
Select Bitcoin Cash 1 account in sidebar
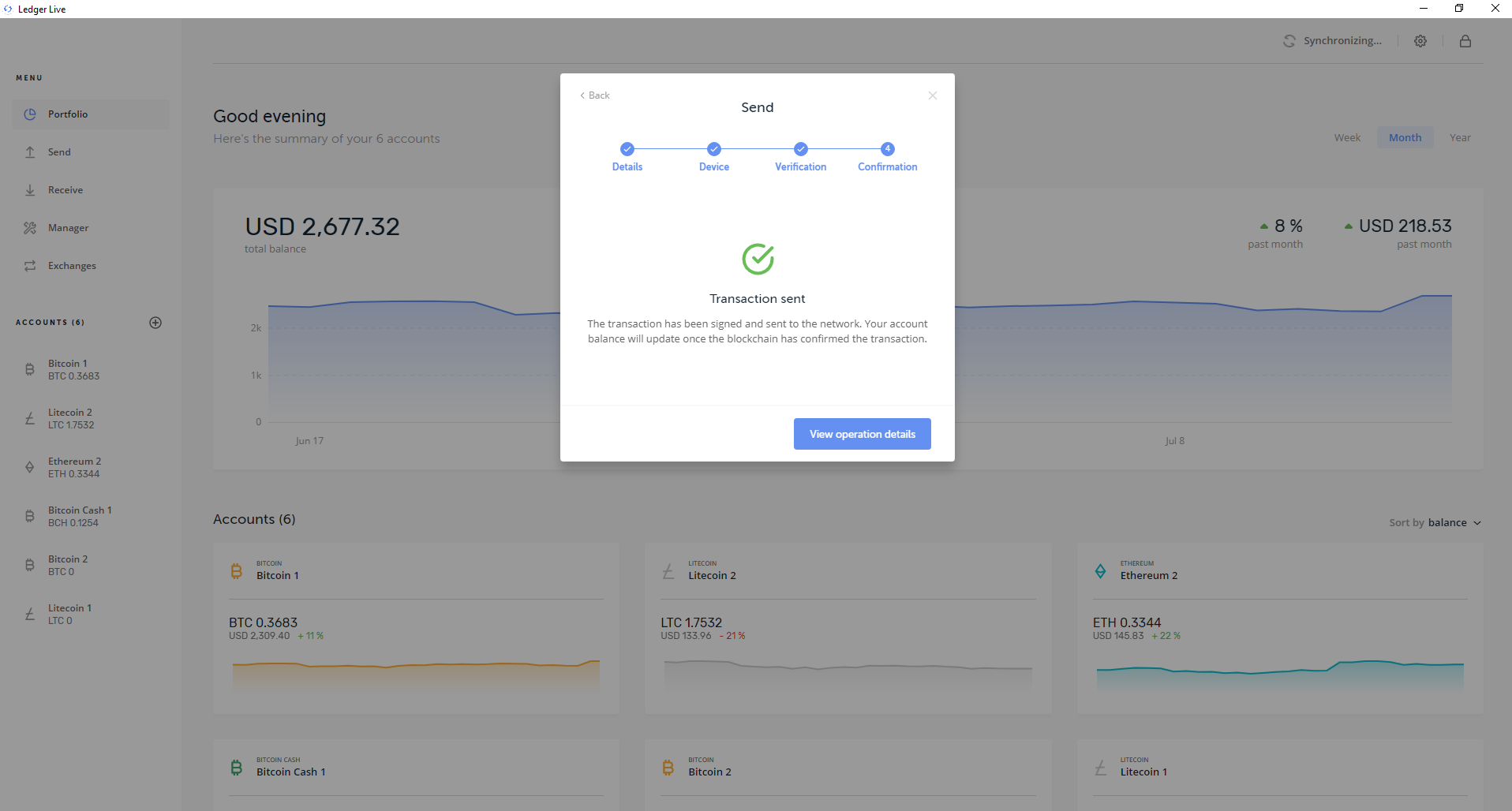point(91,516)
